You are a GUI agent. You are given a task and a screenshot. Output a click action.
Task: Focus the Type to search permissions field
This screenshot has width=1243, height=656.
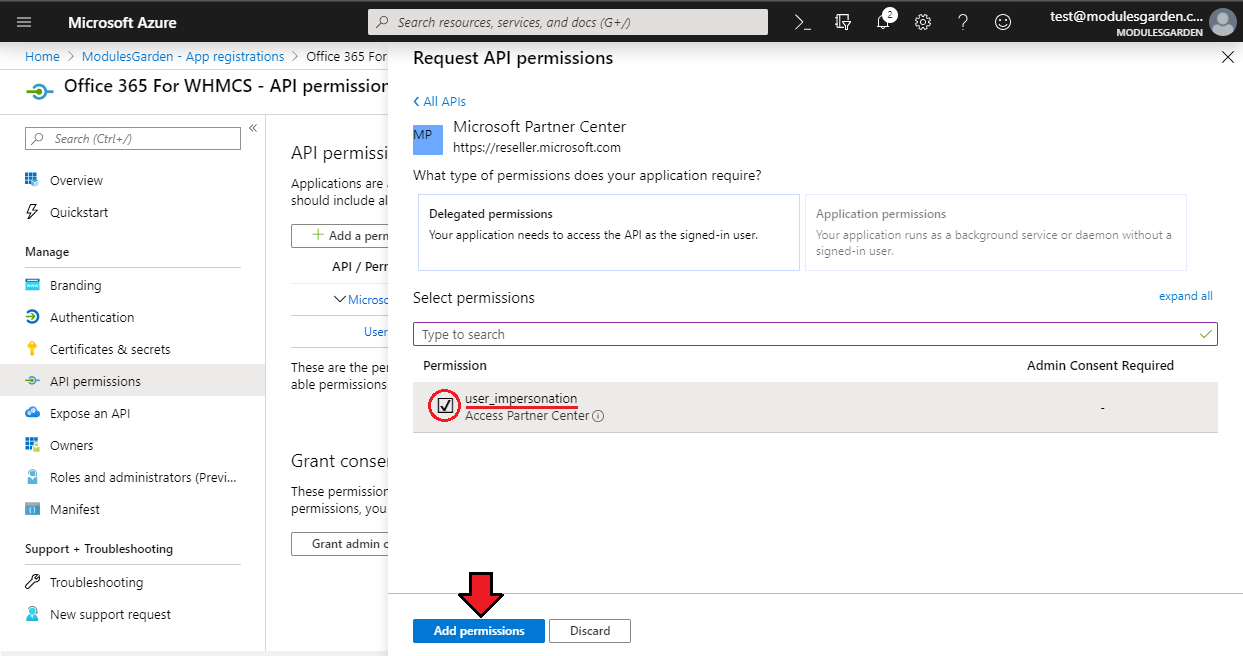[x=815, y=334]
